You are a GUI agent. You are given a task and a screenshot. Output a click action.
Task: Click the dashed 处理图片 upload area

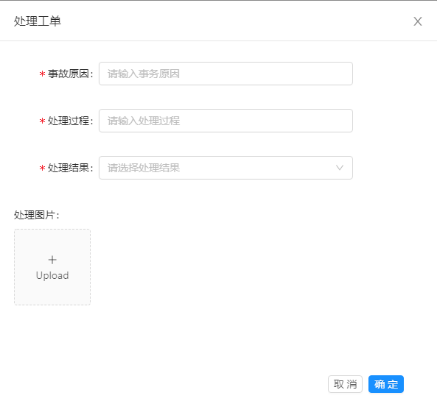click(52, 267)
